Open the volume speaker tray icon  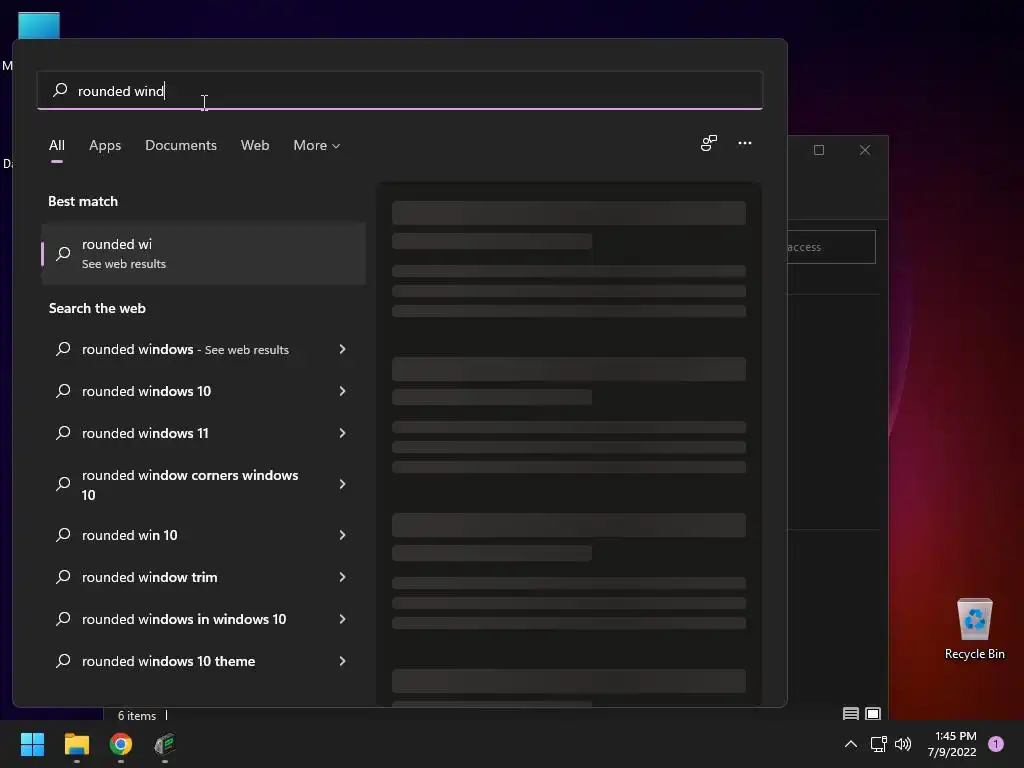(x=903, y=744)
